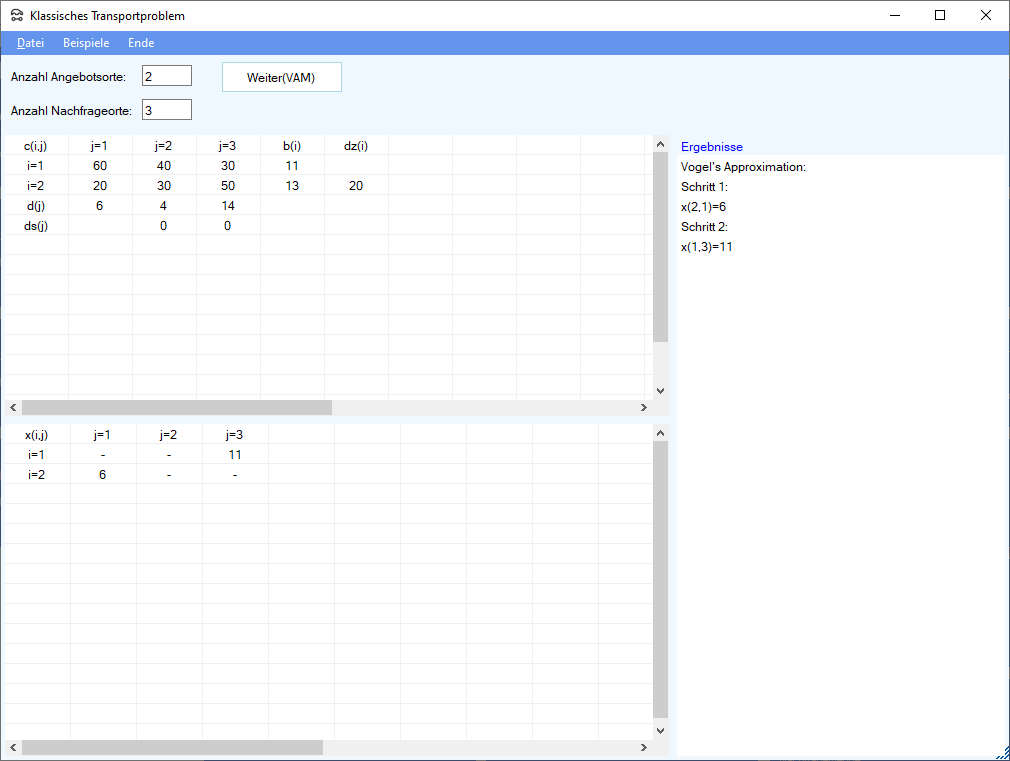The image size is (1010, 761).
Task: Focus the Anzahl Nachfrageorte input field
Action: pyautogui.click(x=166, y=110)
